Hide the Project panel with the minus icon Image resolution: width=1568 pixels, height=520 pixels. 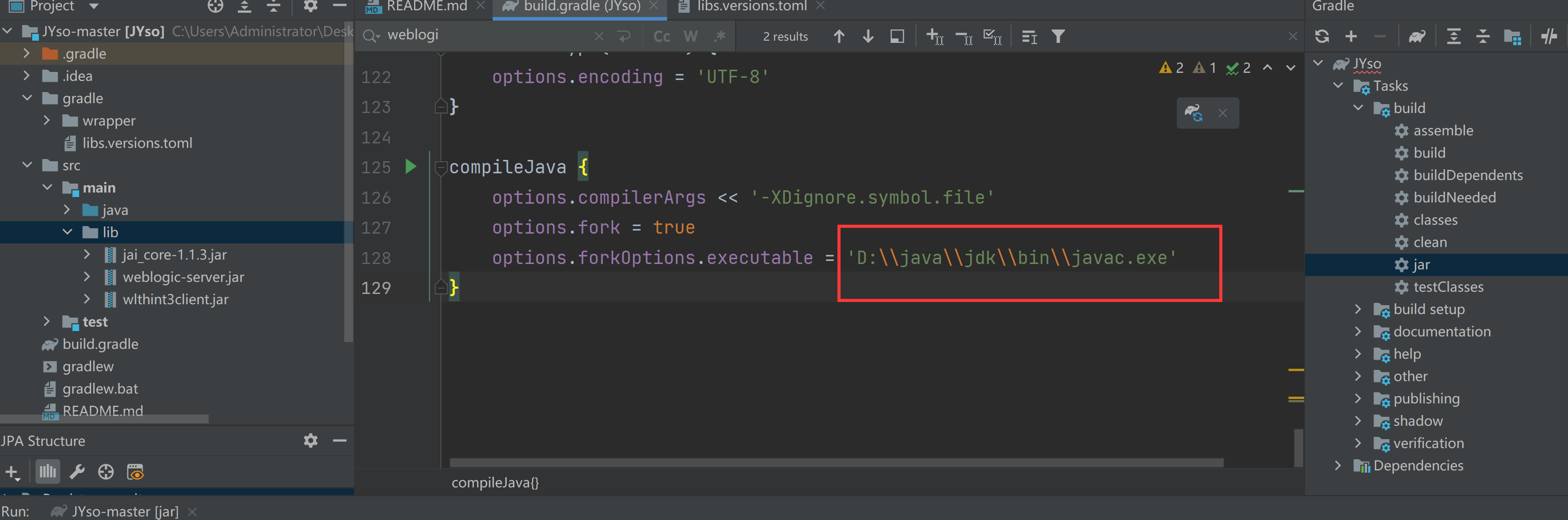pyautogui.click(x=340, y=6)
